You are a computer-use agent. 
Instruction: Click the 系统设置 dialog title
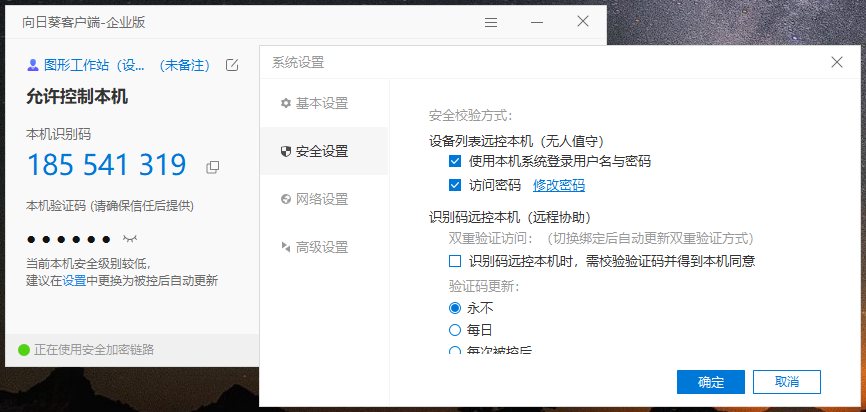tap(298, 62)
